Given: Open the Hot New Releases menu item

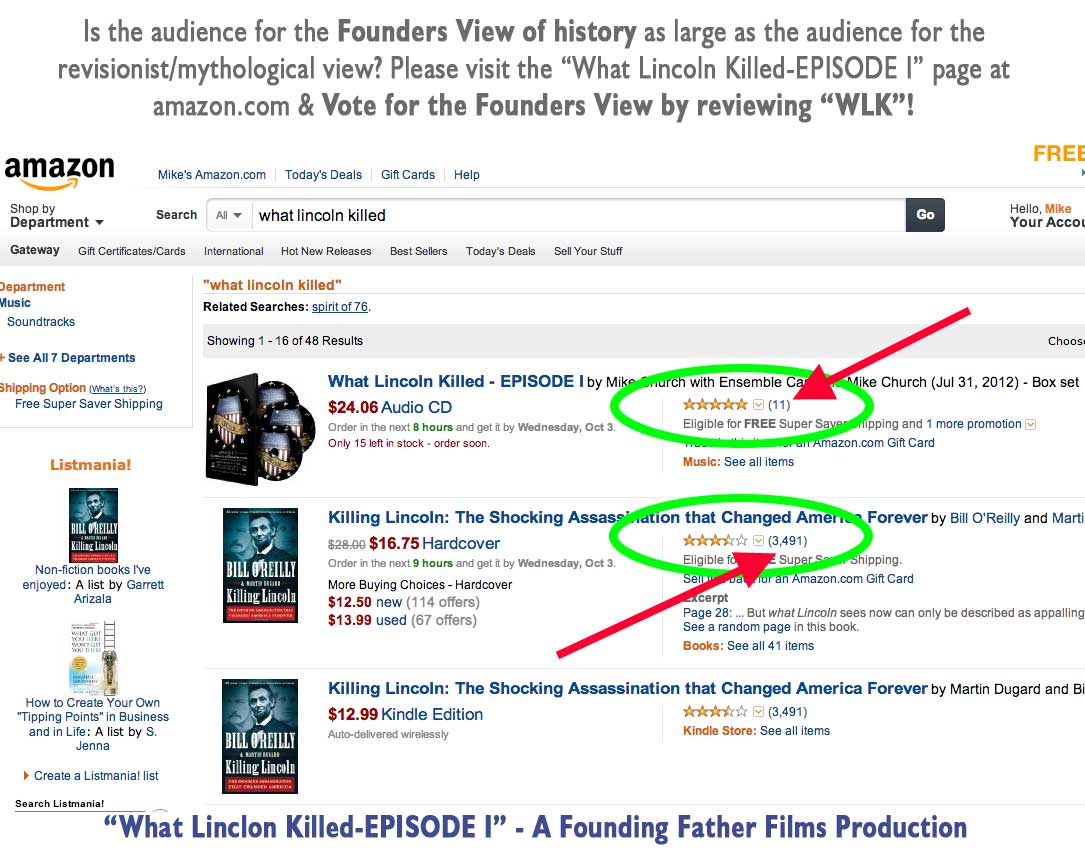Looking at the screenshot, I should (x=326, y=251).
